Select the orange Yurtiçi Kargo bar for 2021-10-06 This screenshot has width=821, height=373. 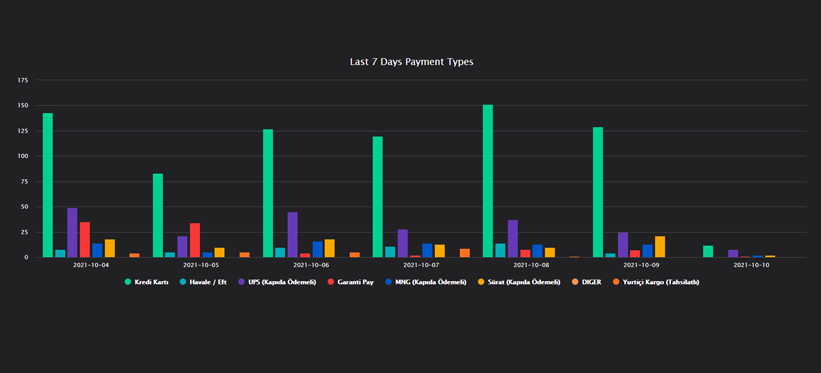(x=354, y=255)
